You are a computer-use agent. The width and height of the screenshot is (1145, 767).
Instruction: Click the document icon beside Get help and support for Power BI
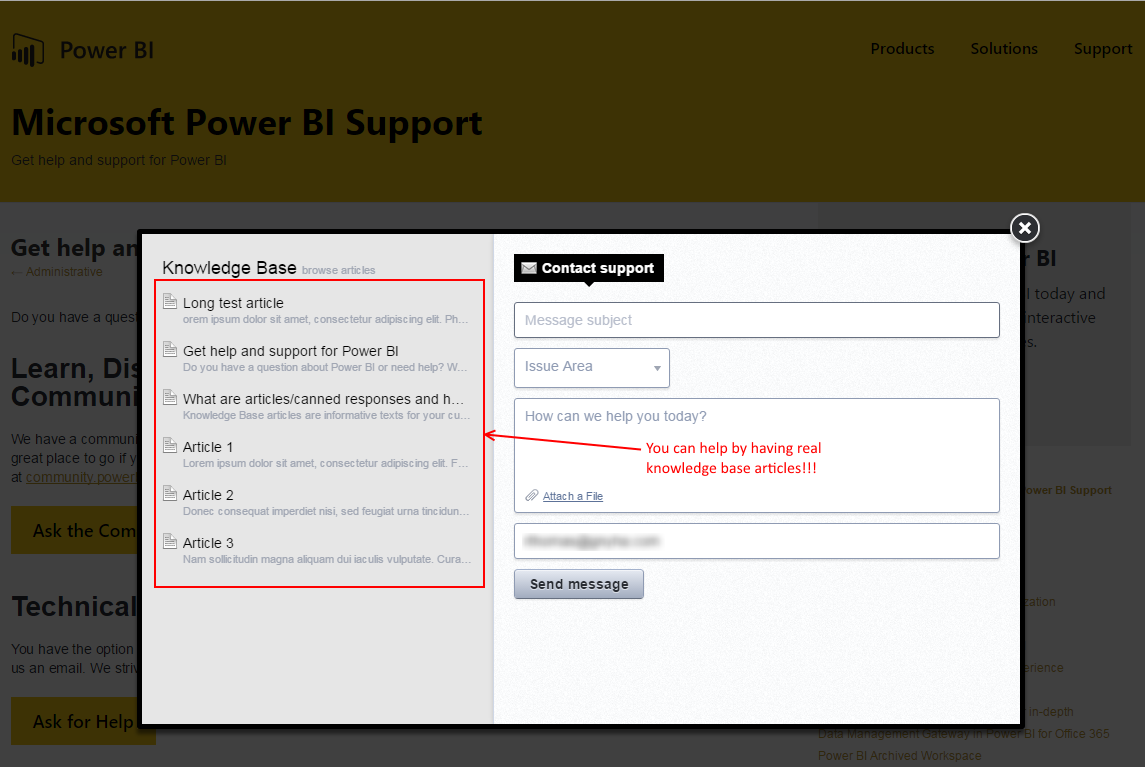pyautogui.click(x=170, y=349)
